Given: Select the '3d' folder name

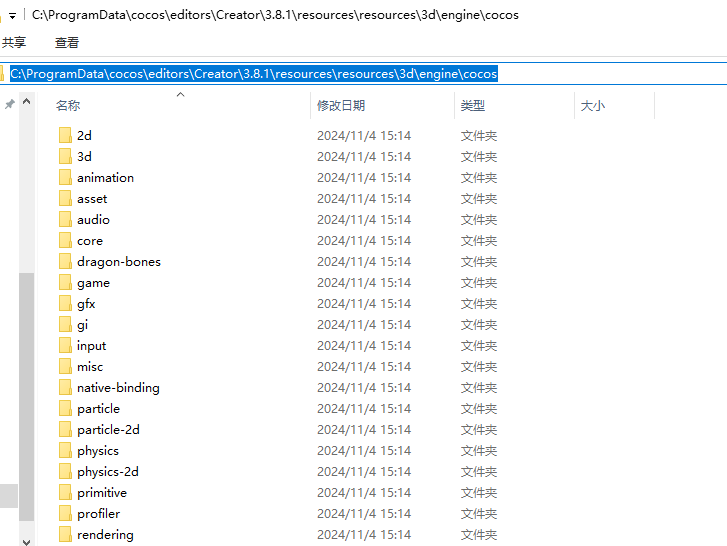Looking at the screenshot, I should click(84, 156).
